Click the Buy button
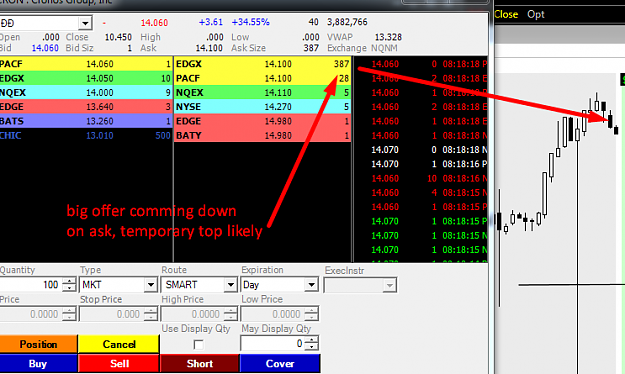Image resolution: width=625 pixels, height=374 pixels. coord(38,363)
